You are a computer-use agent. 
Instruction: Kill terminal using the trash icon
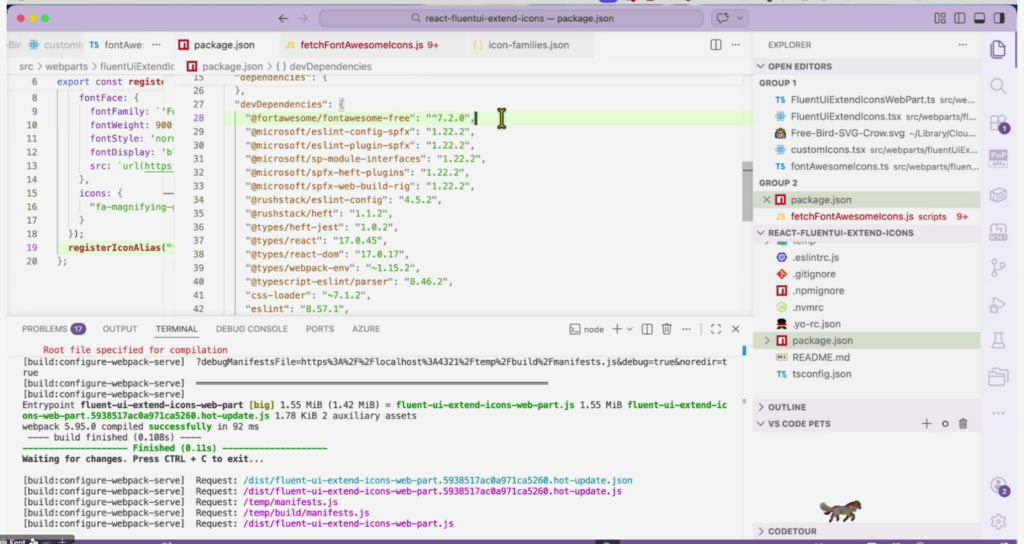pyautogui.click(x=666, y=329)
